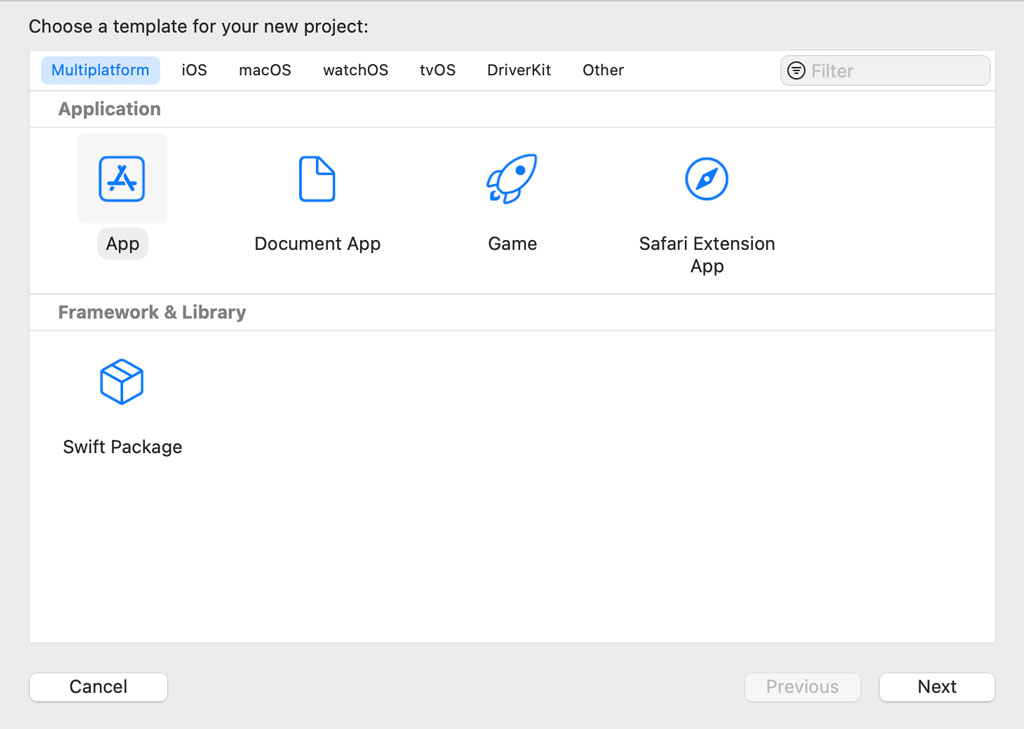Image resolution: width=1024 pixels, height=729 pixels.
Task: Click the Previous button
Action: point(802,687)
